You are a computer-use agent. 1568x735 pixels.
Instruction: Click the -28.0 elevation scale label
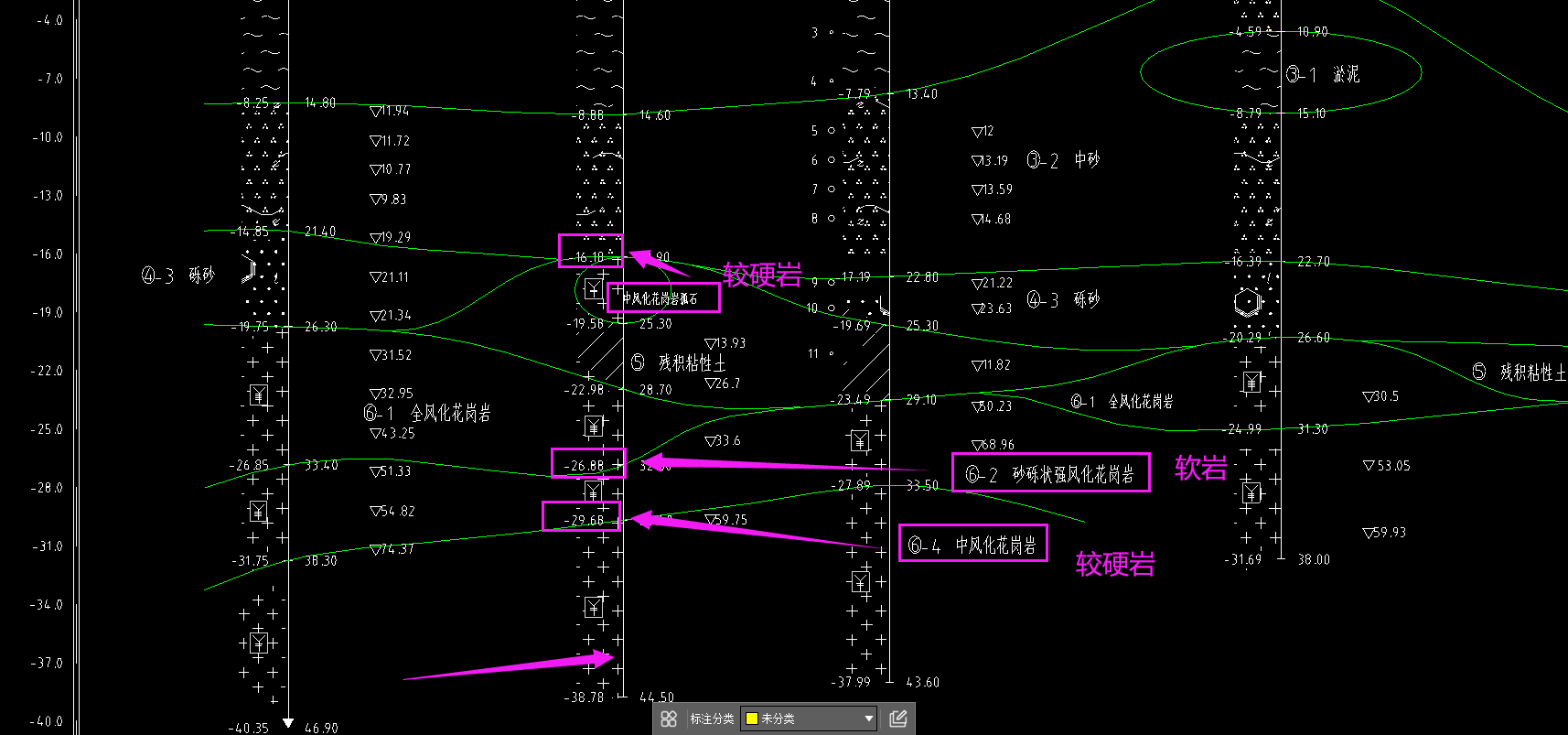[x=48, y=488]
